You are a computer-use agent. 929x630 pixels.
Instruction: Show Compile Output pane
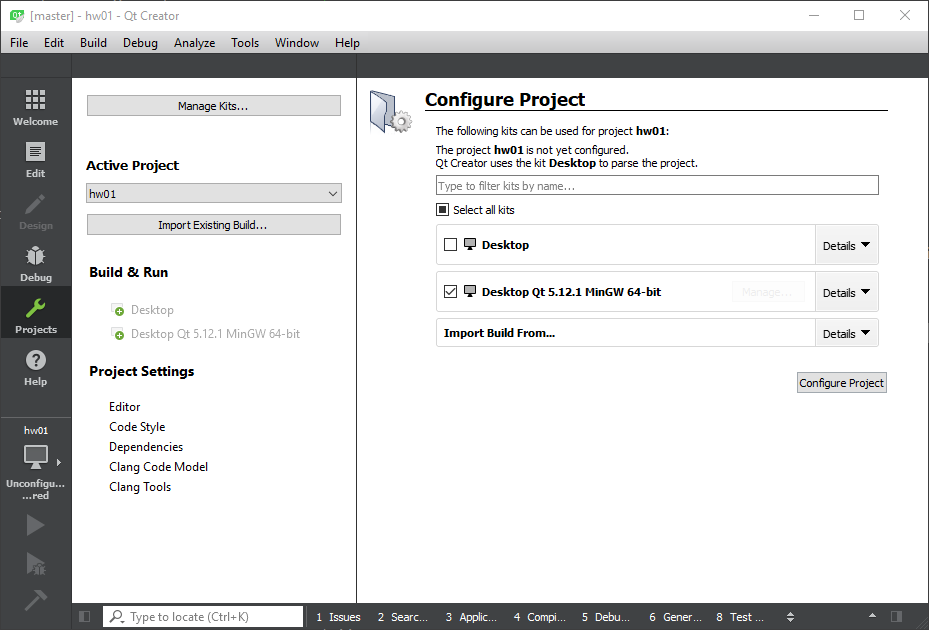coord(539,617)
